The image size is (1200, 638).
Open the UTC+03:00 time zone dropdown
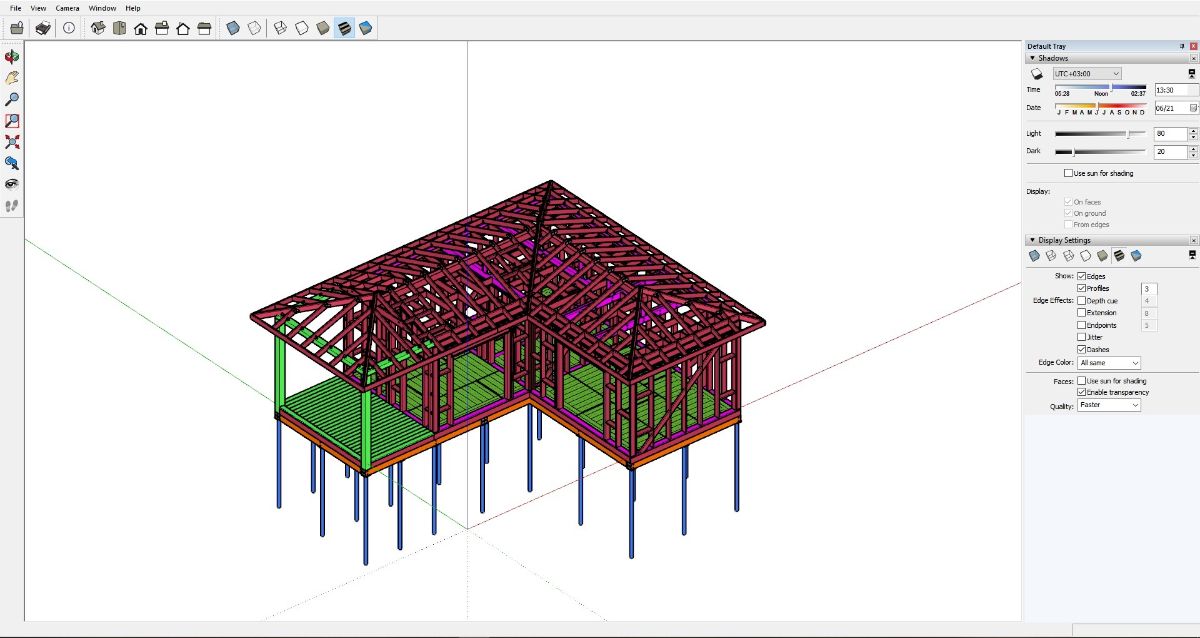pyautogui.click(x=1086, y=74)
